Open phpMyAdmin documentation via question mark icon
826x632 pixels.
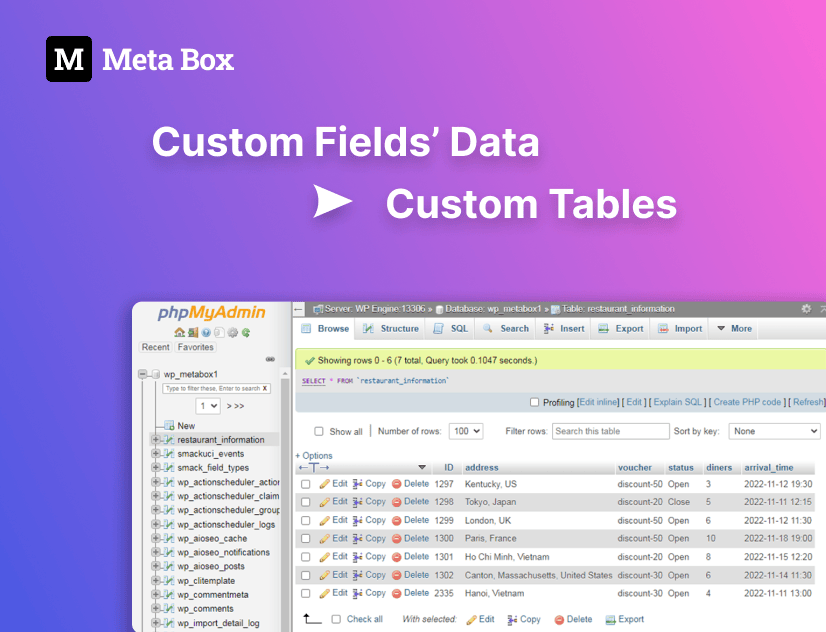[x=206, y=332]
